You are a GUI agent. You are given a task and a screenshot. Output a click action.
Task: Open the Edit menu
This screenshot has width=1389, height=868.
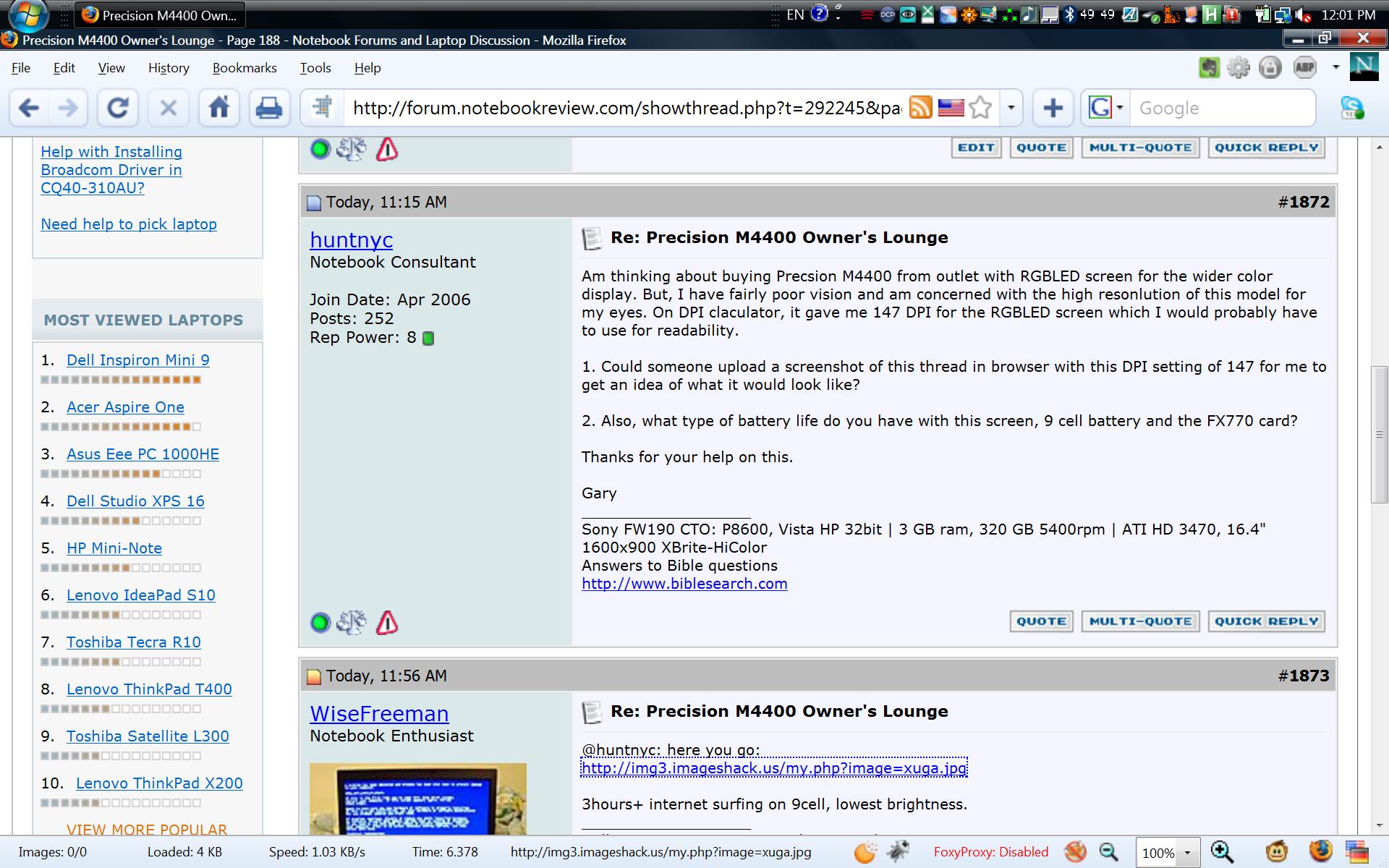tap(64, 68)
